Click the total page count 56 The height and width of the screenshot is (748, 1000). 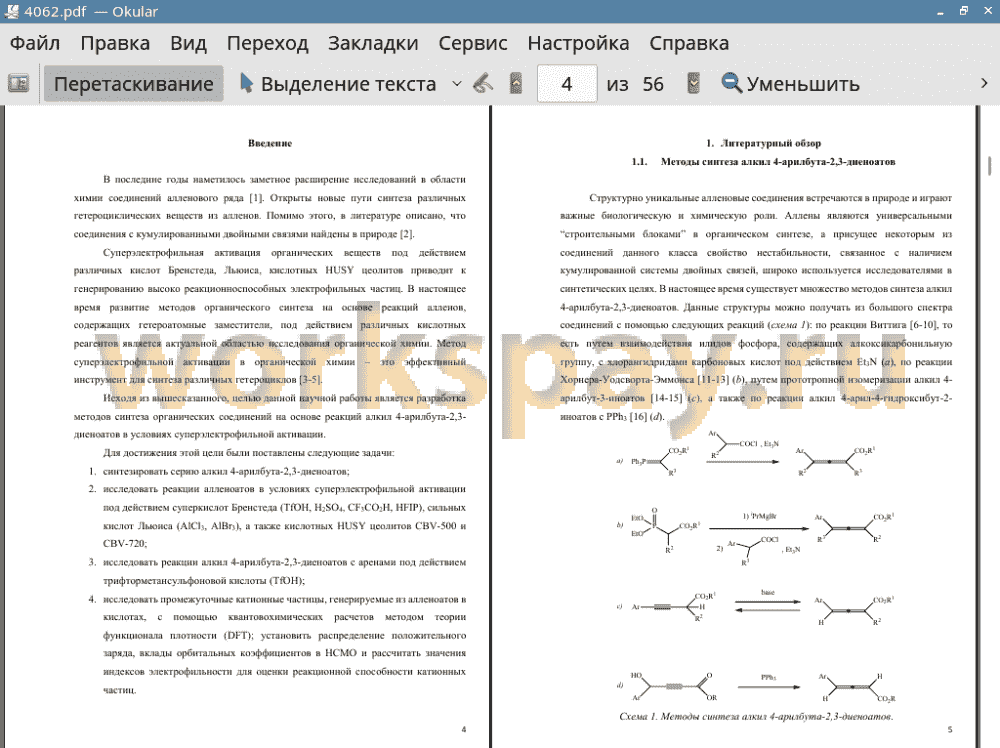[653, 84]
